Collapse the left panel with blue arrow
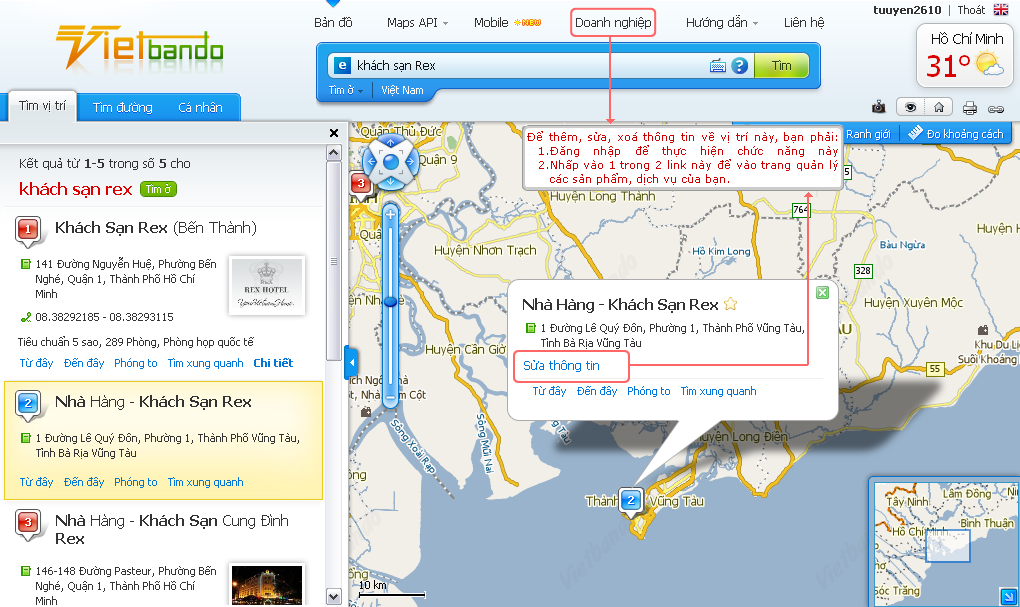 (351, 362)
